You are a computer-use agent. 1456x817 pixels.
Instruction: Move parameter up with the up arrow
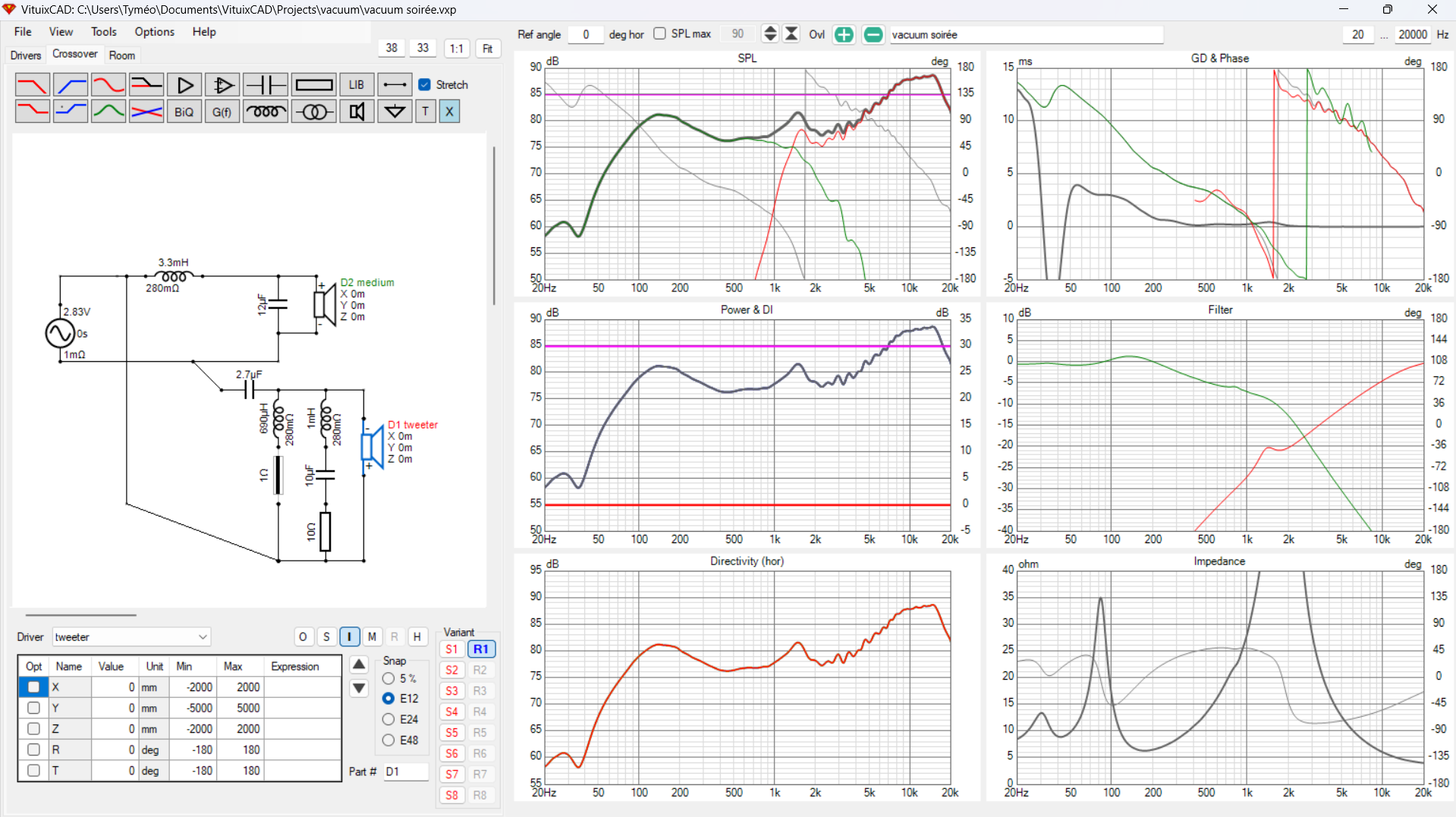coord(360,665)
